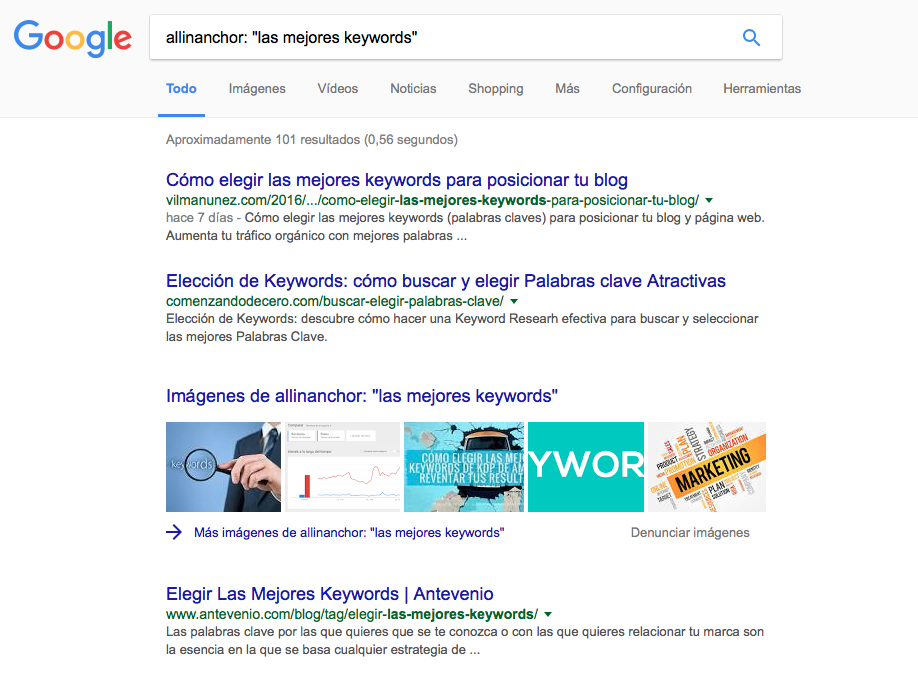Expand dropdown arrow next to antevenio.com URL

[x=548, y=614]
